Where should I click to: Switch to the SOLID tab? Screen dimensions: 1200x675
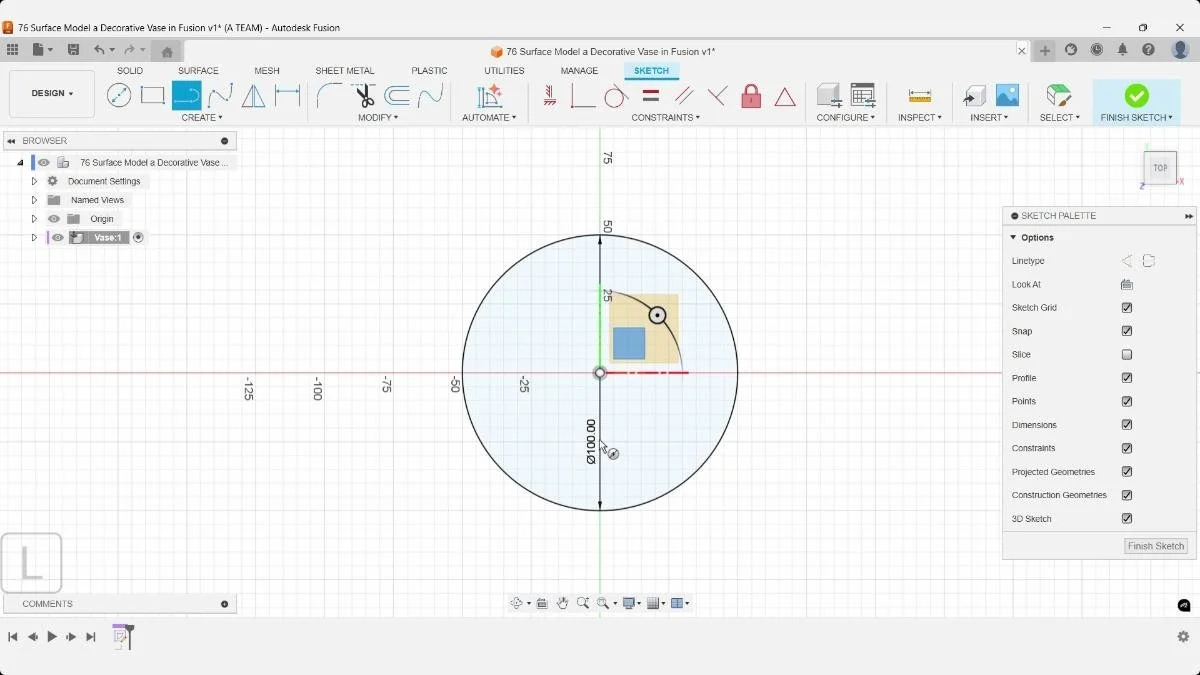[x=130, y=71]
